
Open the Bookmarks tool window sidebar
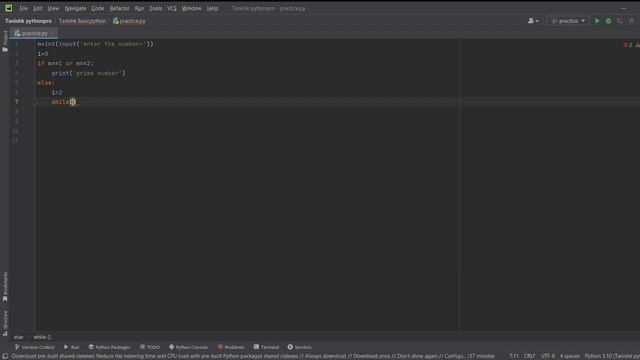pyautogui.click(x=5, y=287)
